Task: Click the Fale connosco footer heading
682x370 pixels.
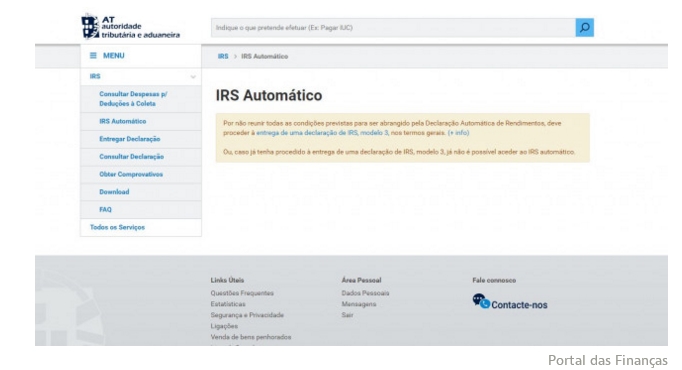Action: [494, 280]
